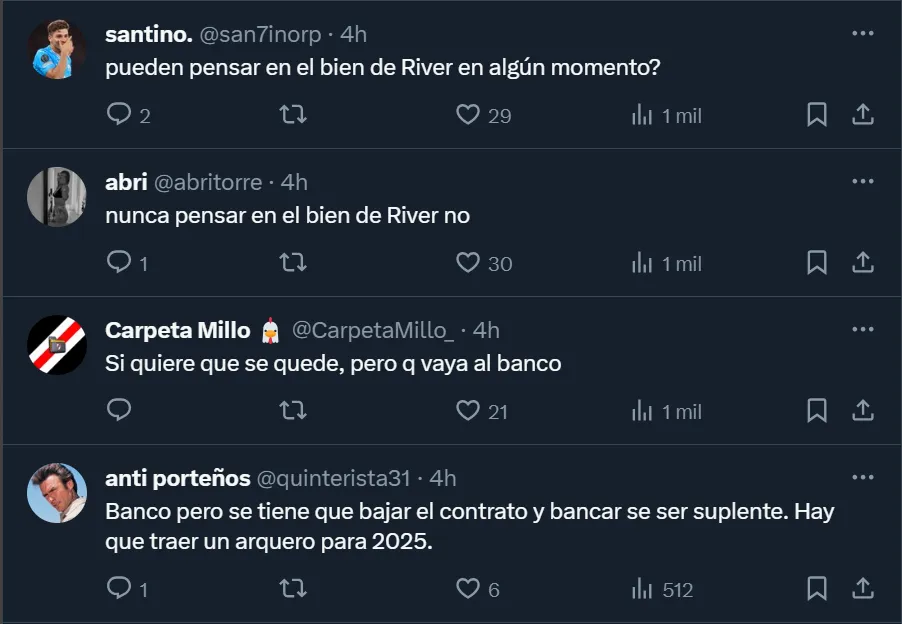Share abri's tweet
The height and width of the screenshot is (624, 902).
[x=862, y=263]
